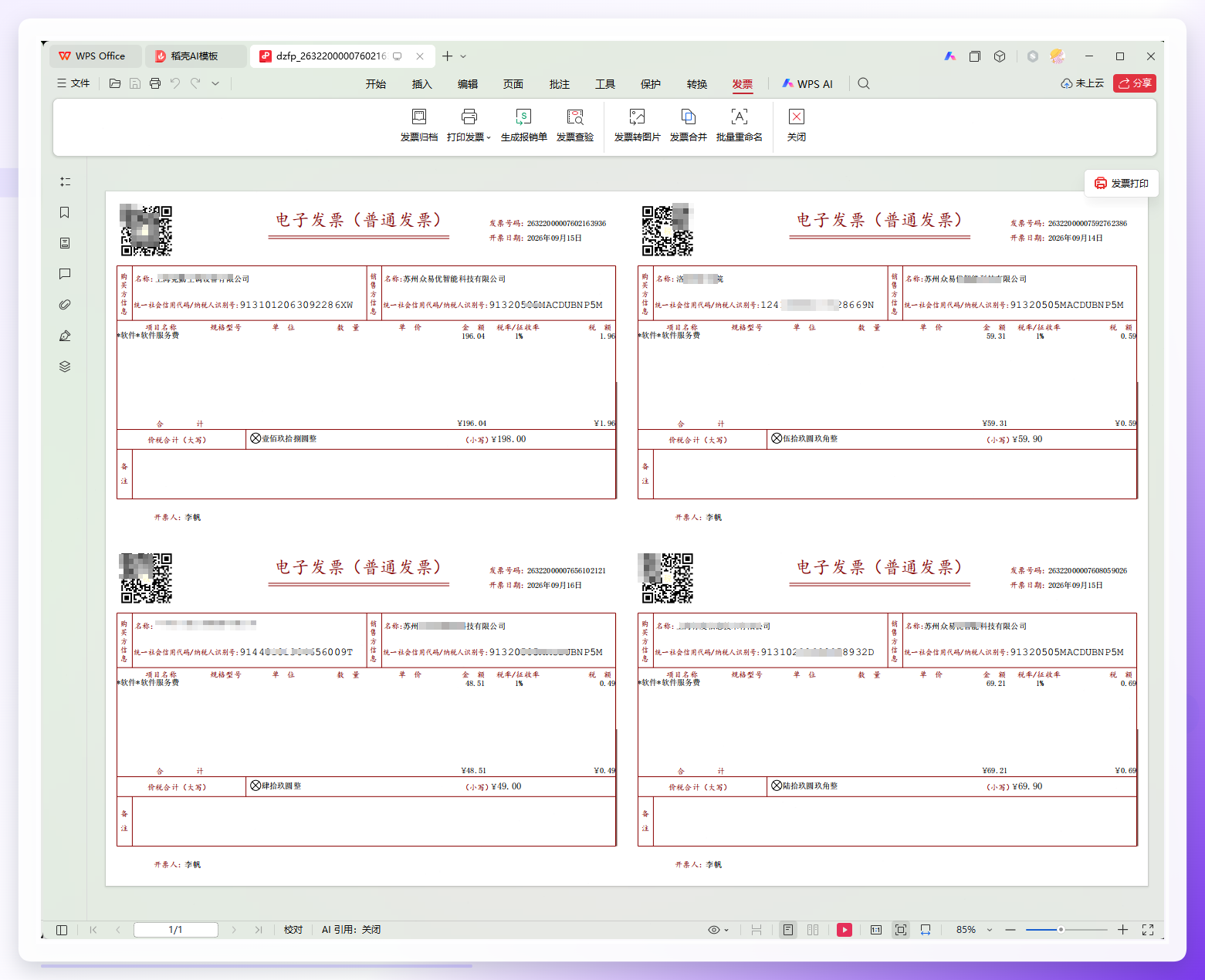The image size is (1205, 980).
Task: Select two-page view mode
Action: point(813,930)
